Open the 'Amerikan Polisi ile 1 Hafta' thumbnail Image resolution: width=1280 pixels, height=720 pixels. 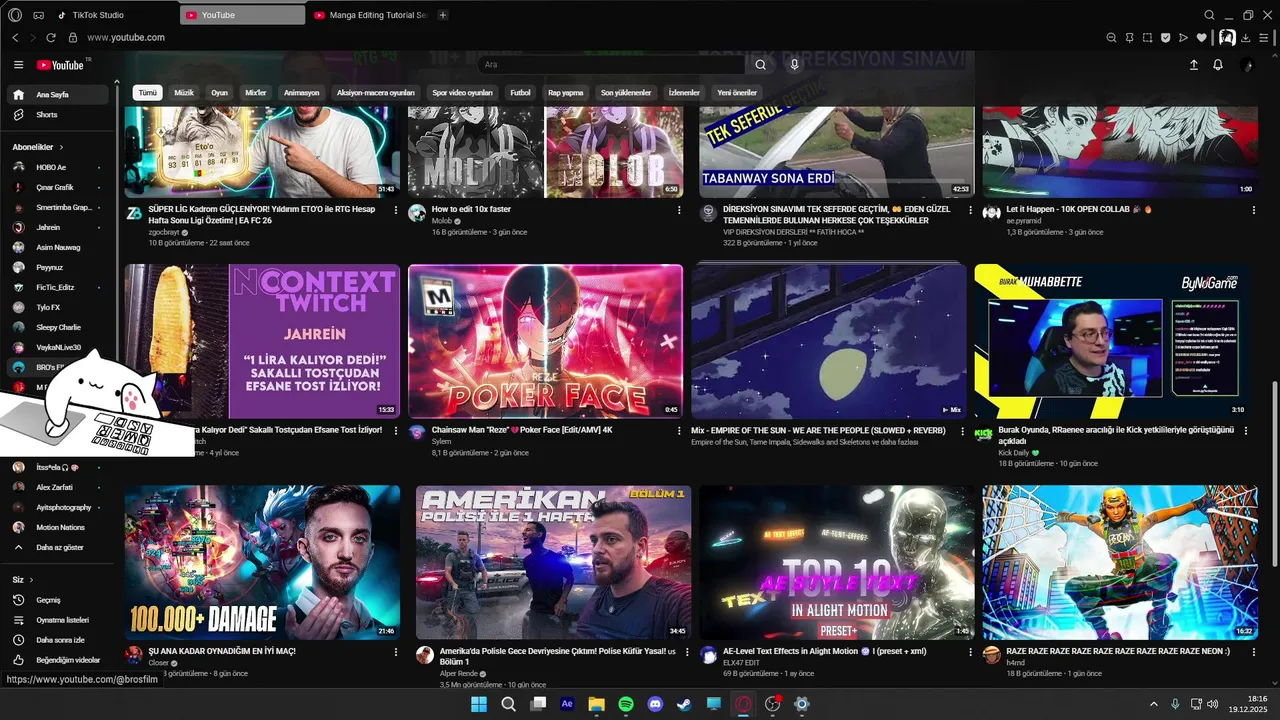tap(553, 563)
